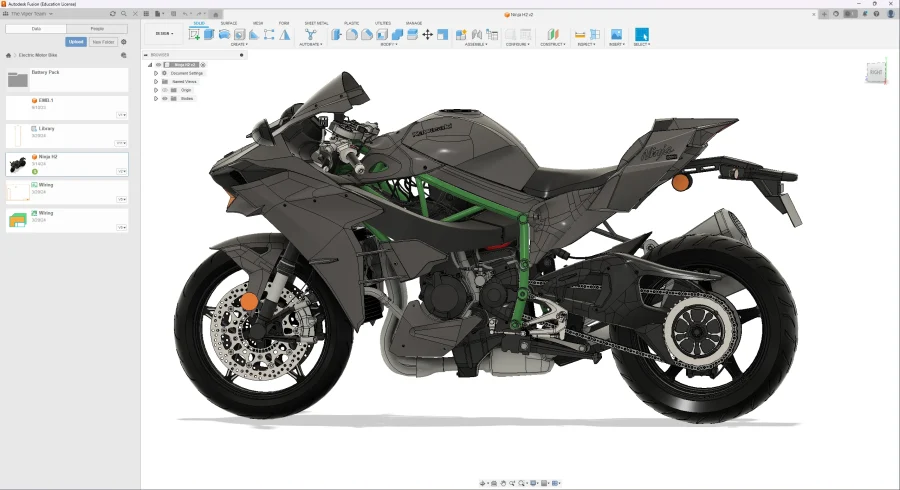Click Electric Motor Bike breadcrumb
The width and height of the screenshot is (900, 490).
[38, 55]
